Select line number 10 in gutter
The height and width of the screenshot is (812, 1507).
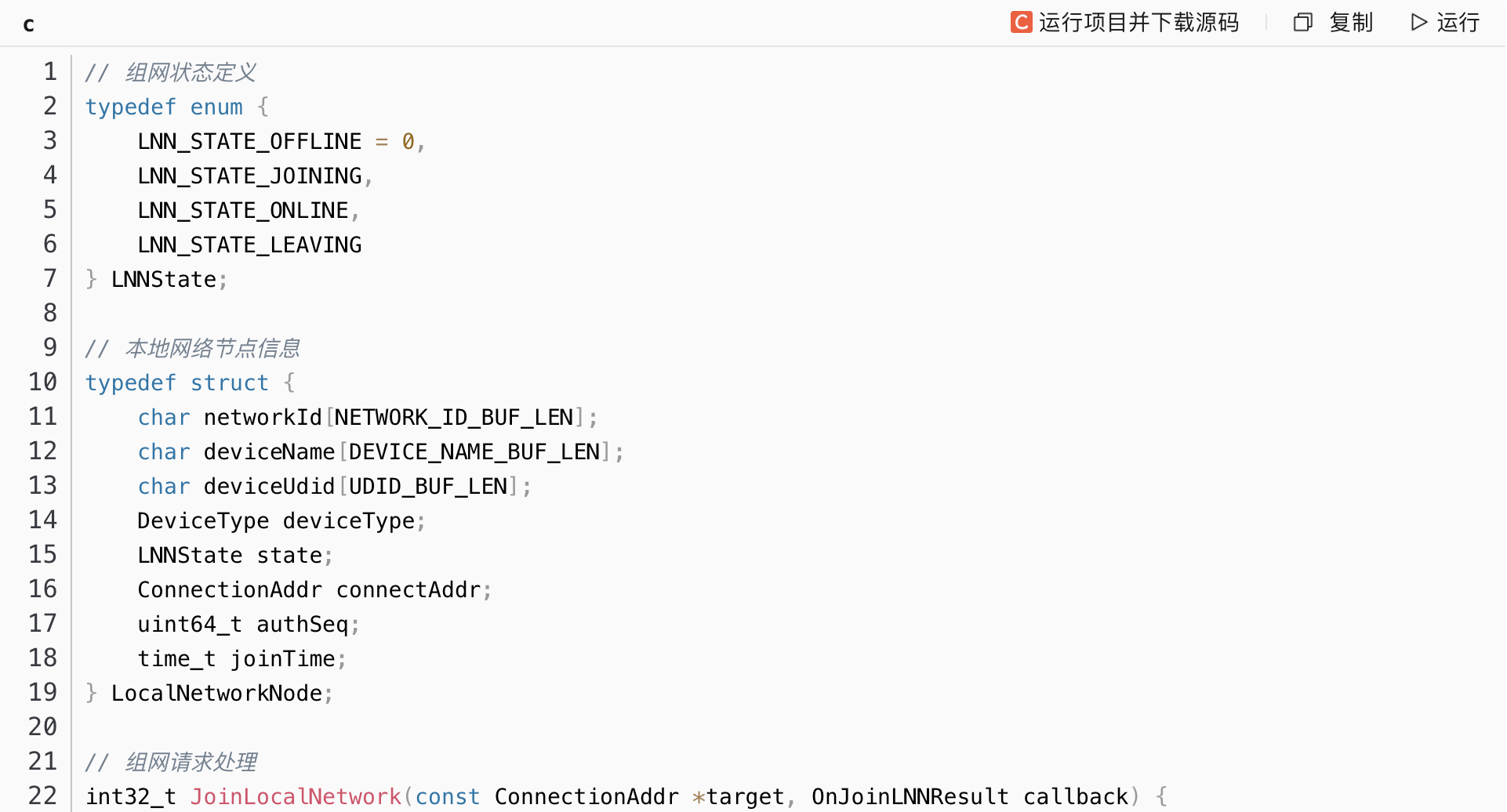coord(43,382)
